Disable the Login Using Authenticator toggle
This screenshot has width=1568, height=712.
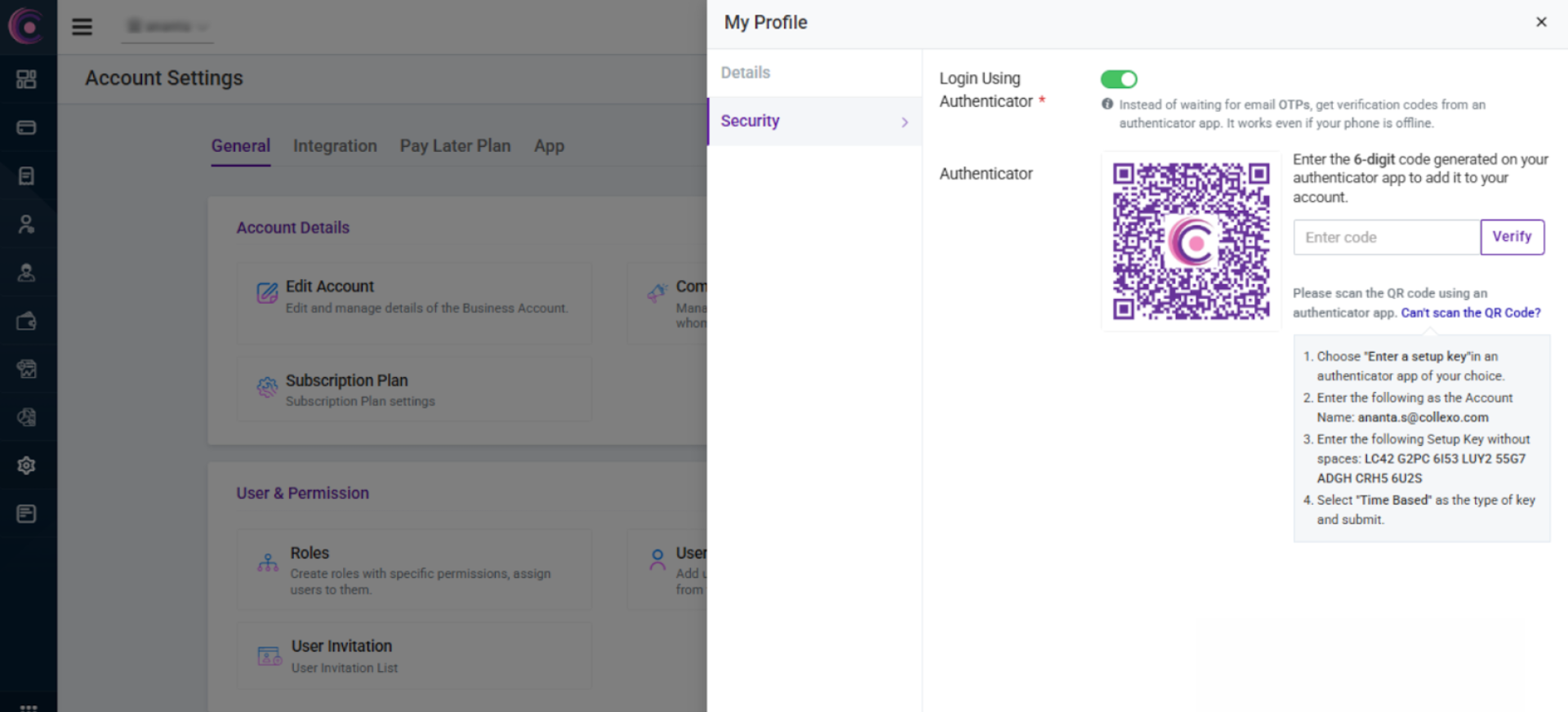tap(1118, 79)
